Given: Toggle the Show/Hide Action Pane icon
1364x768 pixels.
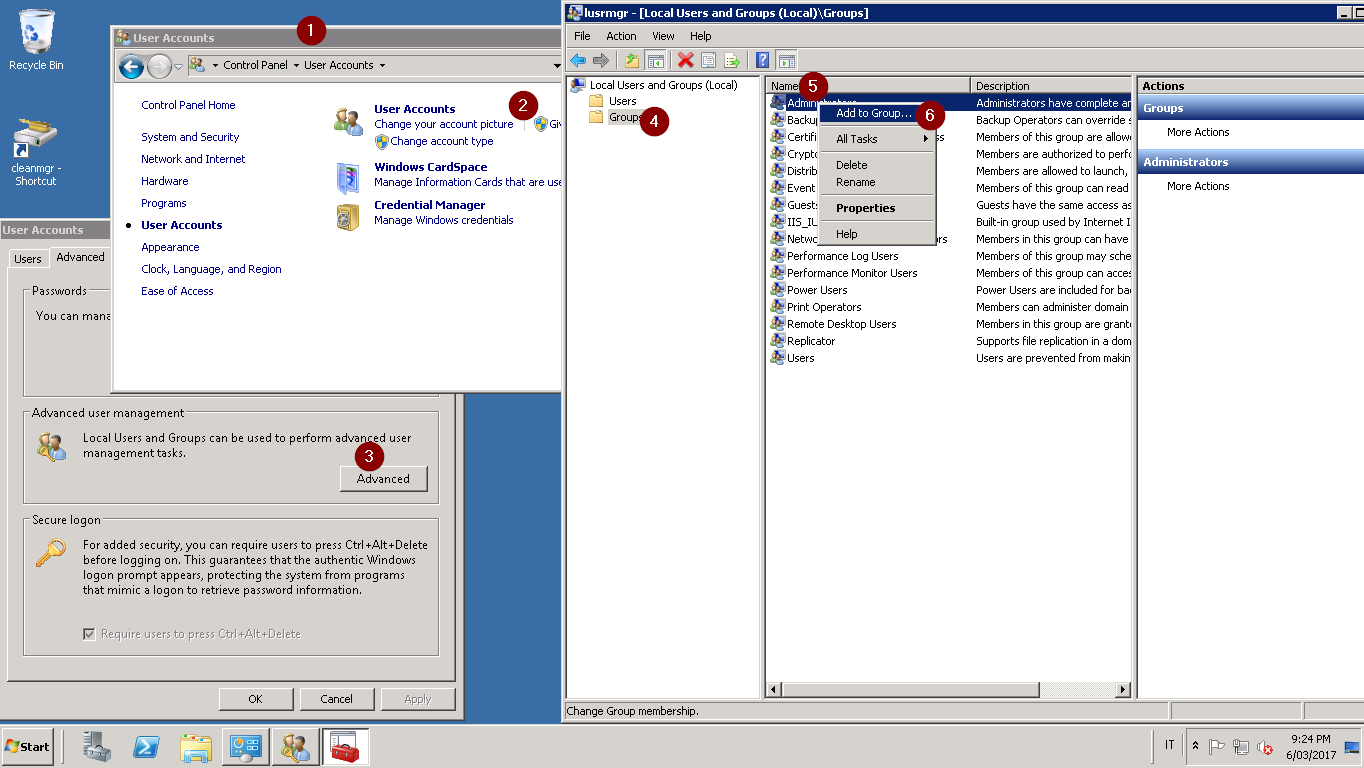Looking at the screenshot, I should click(786, 60).
